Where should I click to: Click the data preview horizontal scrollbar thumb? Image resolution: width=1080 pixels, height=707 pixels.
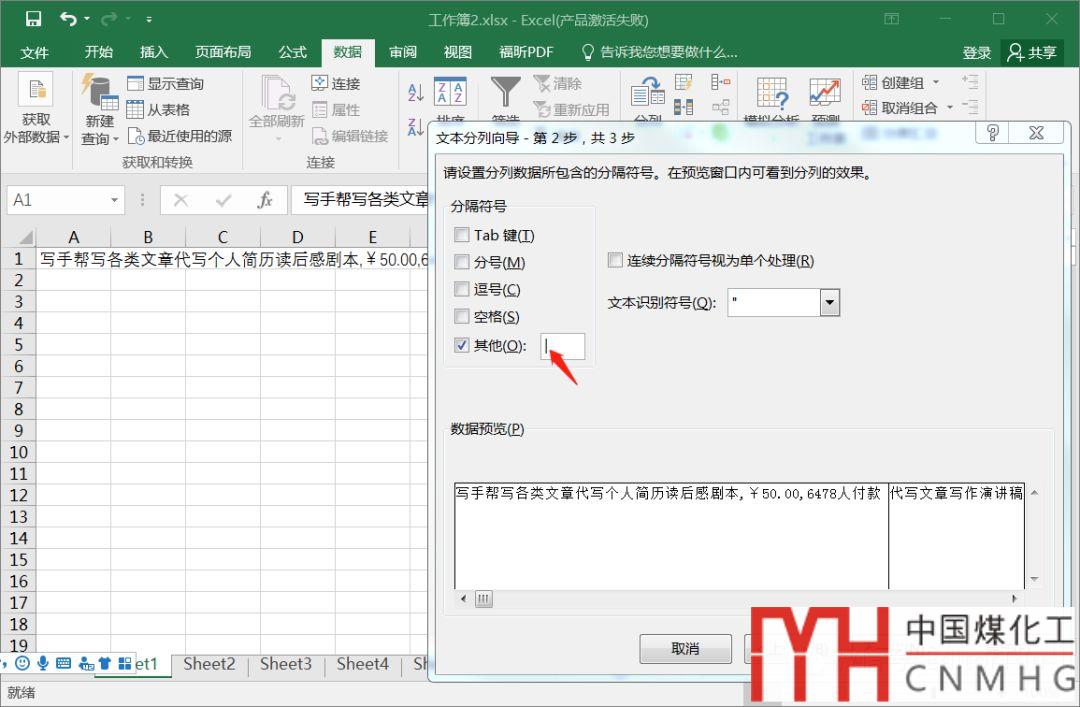point(484,598)
